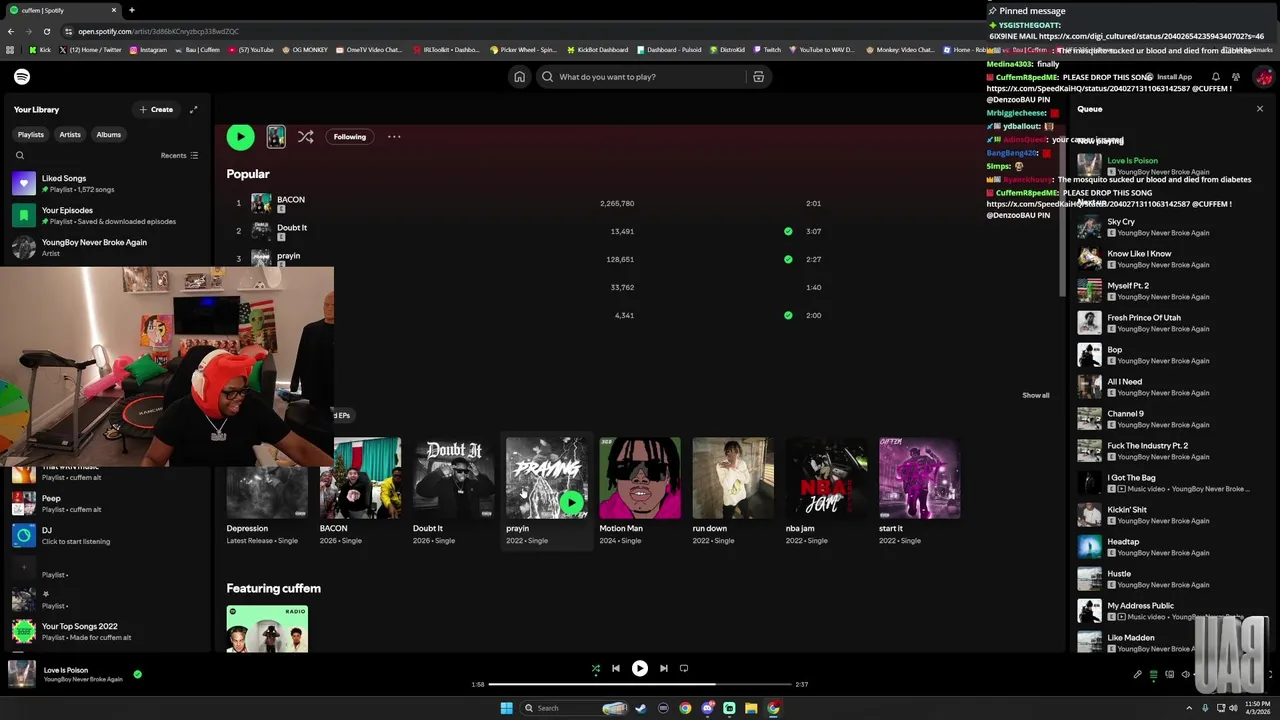Select Headtap in queue
Image resolution: width=1280 pixels, height=720 pixels.
point(1168,547)
